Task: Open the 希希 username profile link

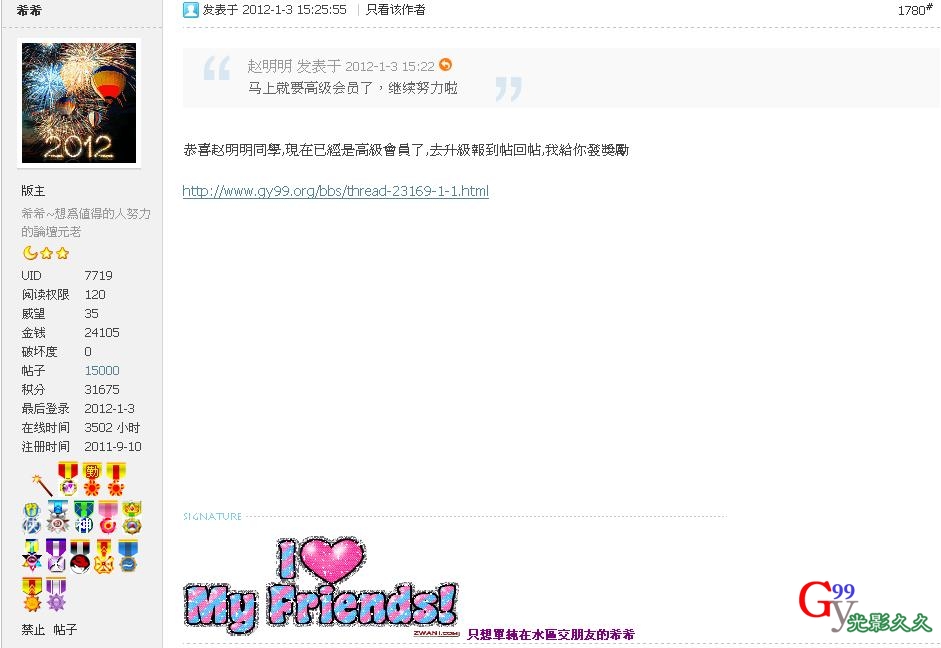Action: pyautogui.click(x=29, y=10)
